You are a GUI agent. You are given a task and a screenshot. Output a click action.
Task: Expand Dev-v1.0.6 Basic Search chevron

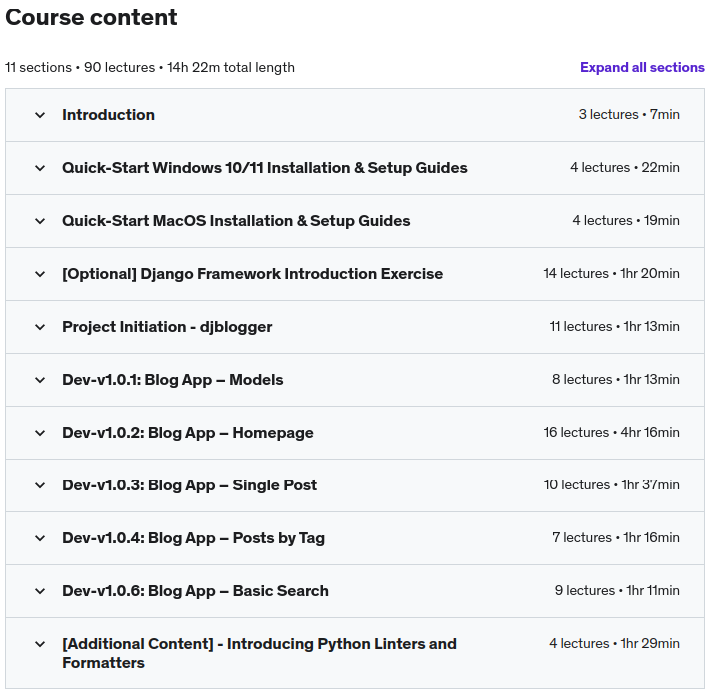pyautogui.click(x=40, y=591)
